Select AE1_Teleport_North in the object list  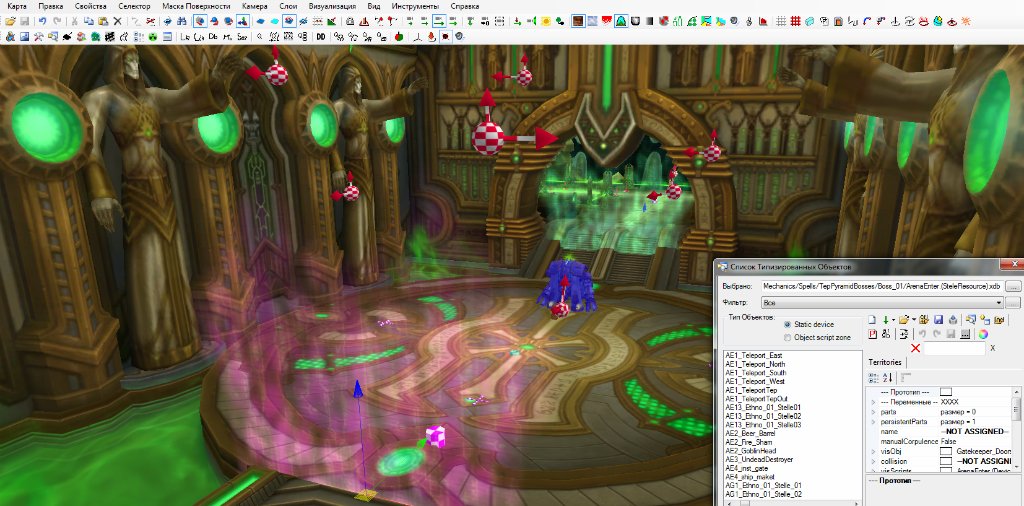756,364
